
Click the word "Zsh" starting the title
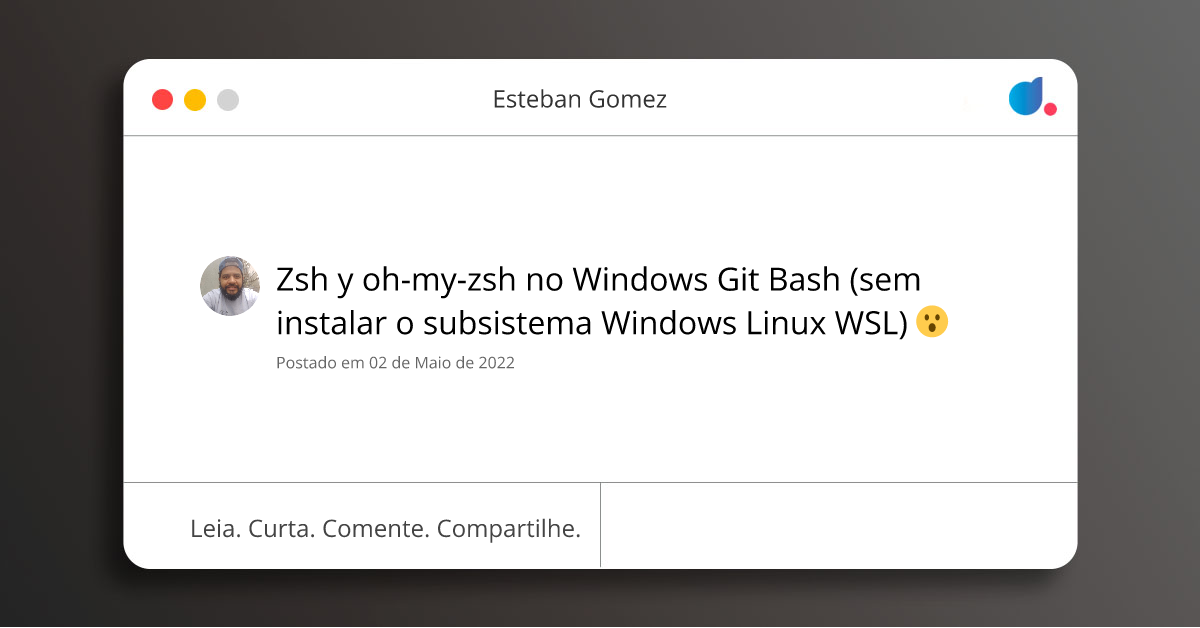302,281
